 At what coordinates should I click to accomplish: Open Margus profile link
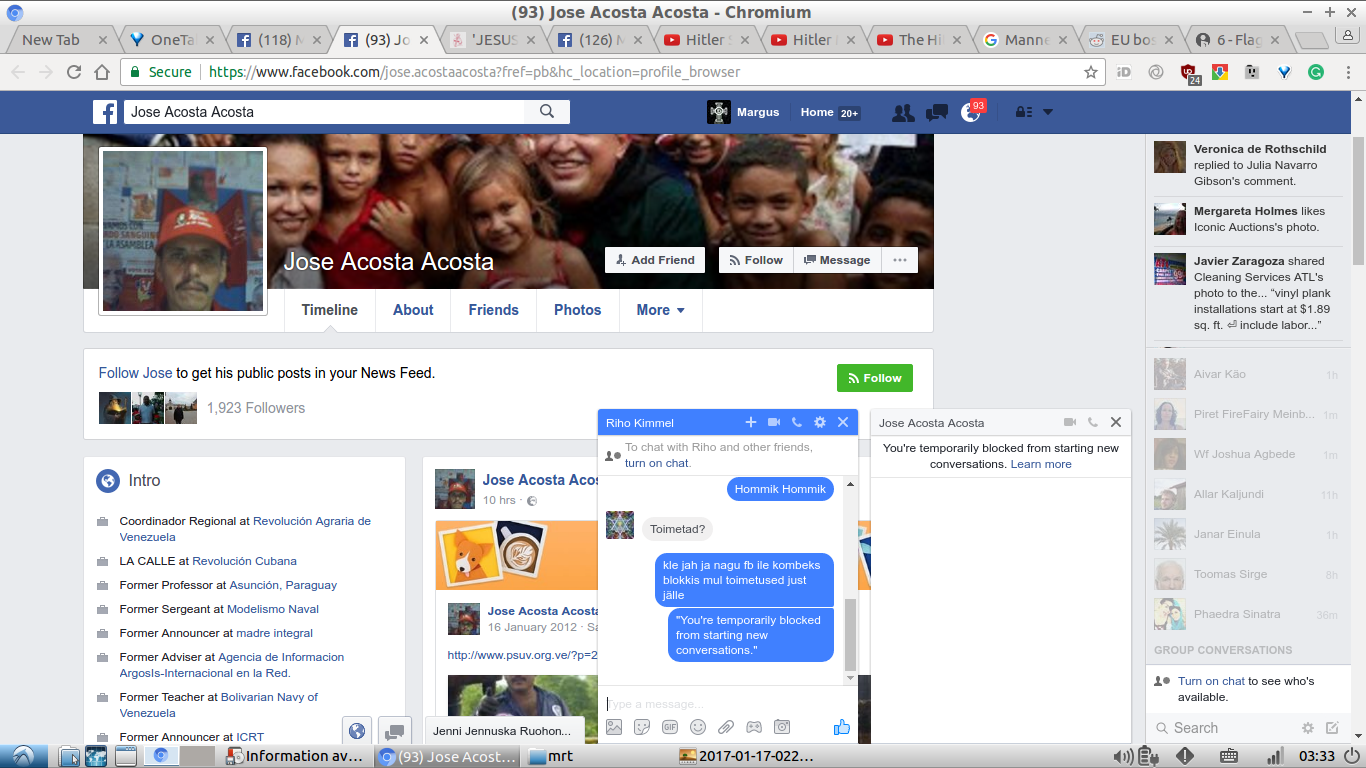click(745, 112)
